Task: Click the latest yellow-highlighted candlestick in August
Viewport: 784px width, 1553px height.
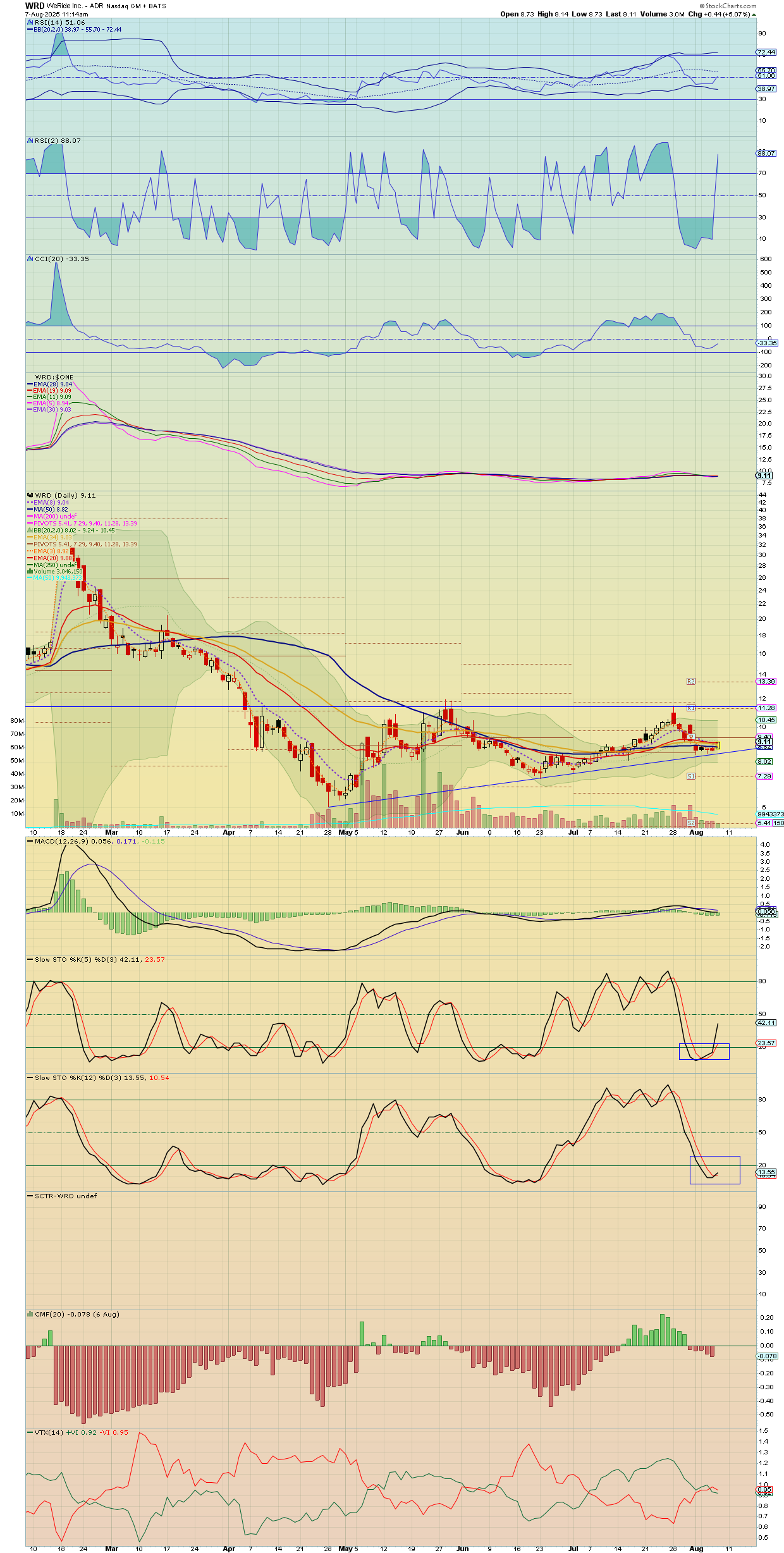Action: (718, 746)
